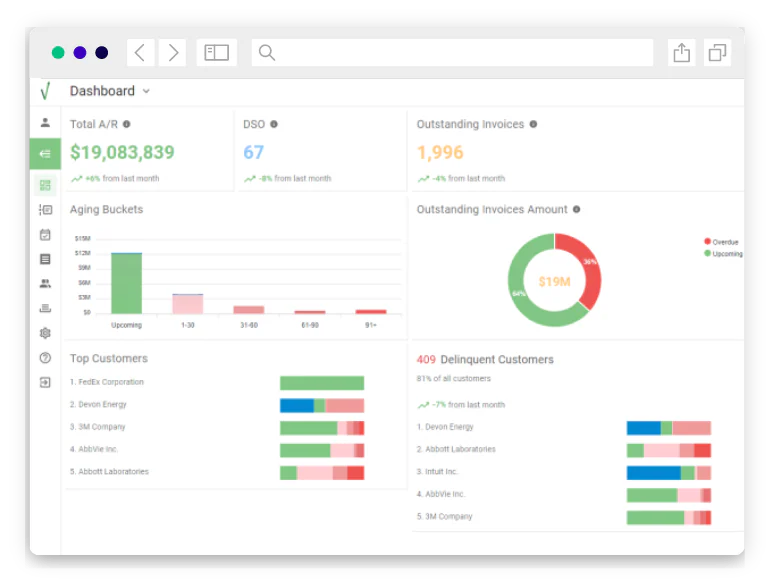Open the invoices list sidebar icon
Image resolution: width=775 pixels, height=588 pixels.
pyautogui.click(x=45, y=210)
